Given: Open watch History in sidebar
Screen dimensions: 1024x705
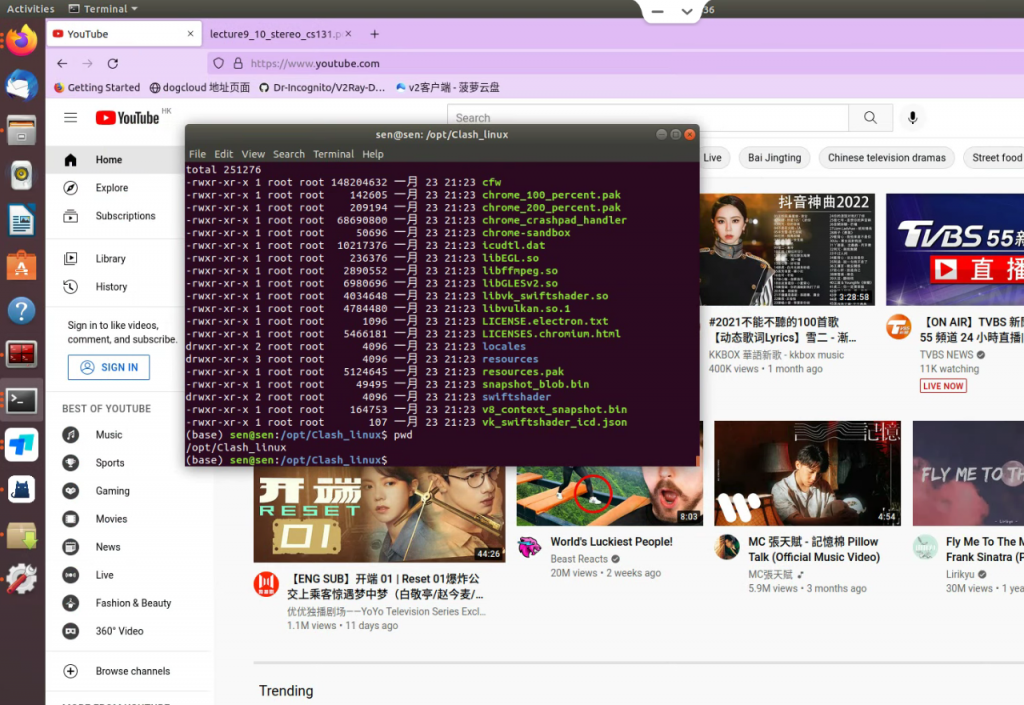Looking at the screenshot, I should pos(111,287).
